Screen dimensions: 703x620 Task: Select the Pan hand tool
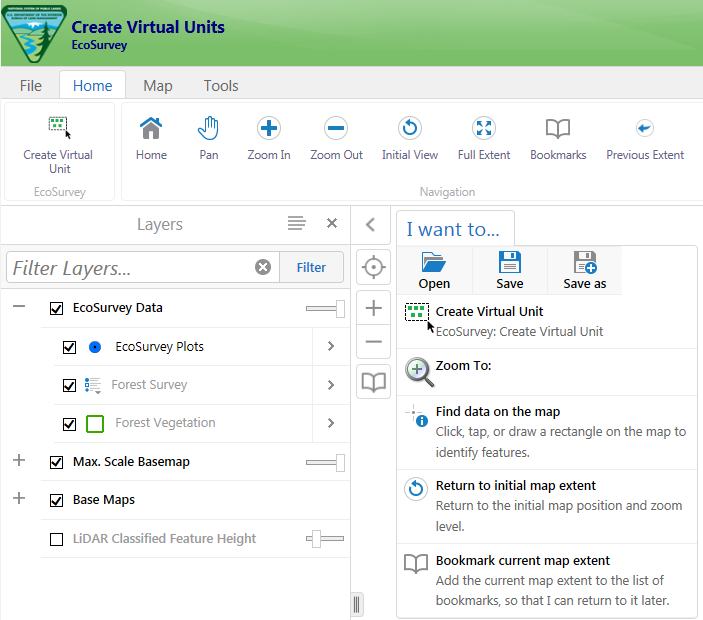click(208, 138)
